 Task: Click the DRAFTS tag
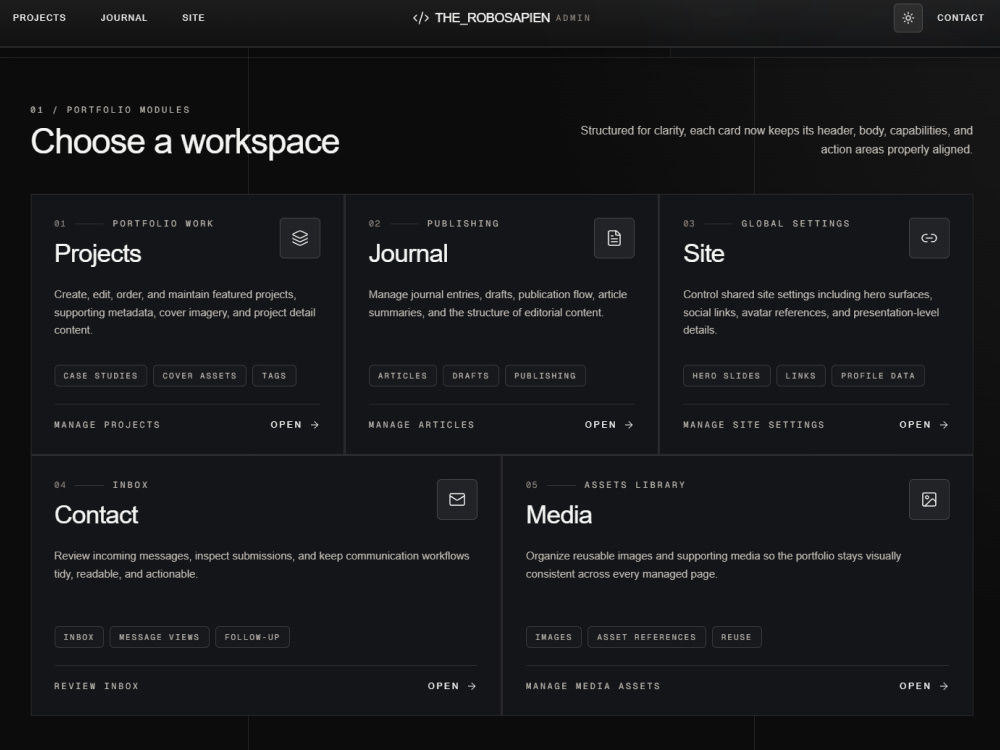(x=471, y=376)
